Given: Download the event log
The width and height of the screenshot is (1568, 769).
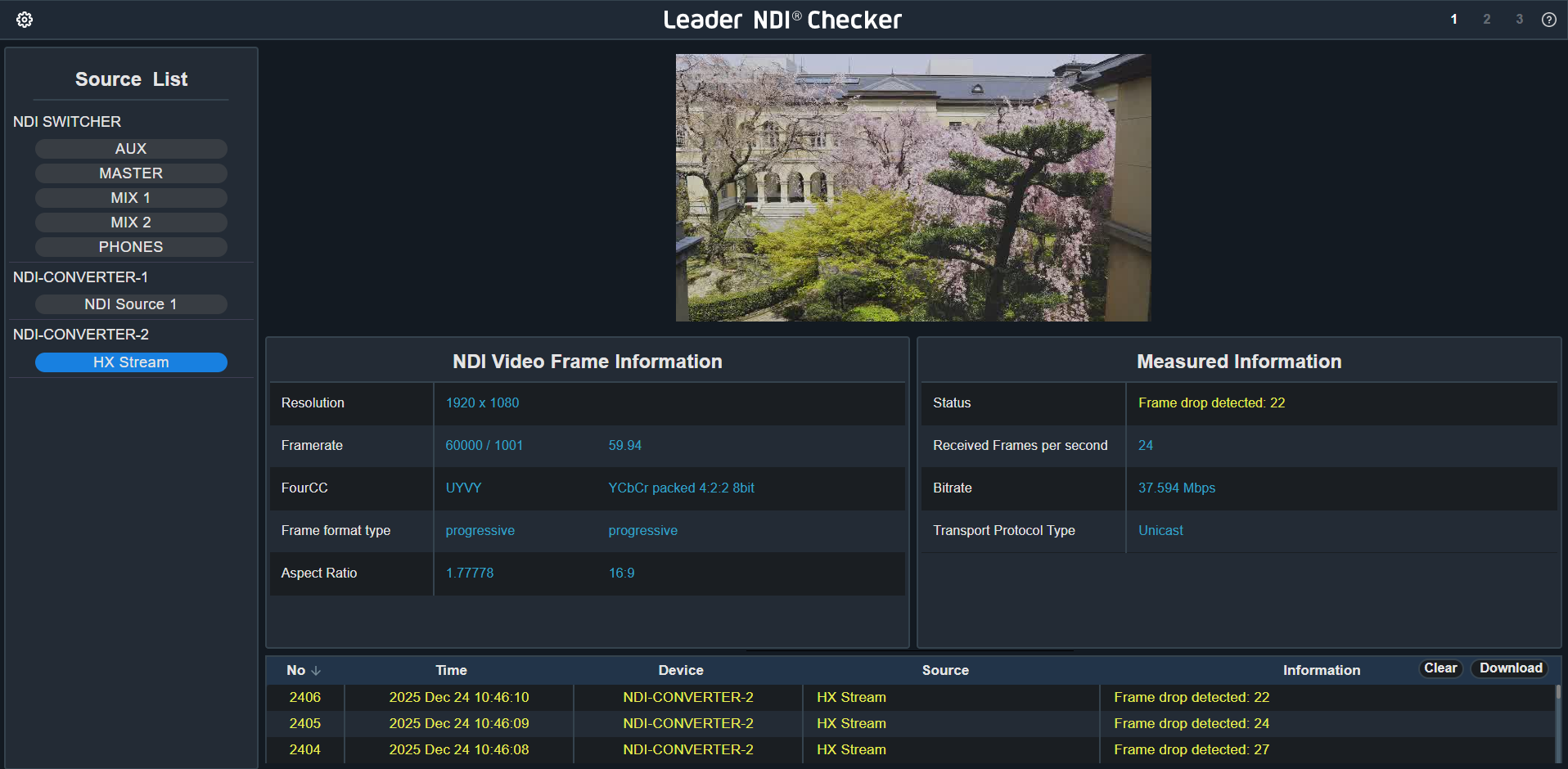Looking at the screenshot, I should pos(1510,668).
